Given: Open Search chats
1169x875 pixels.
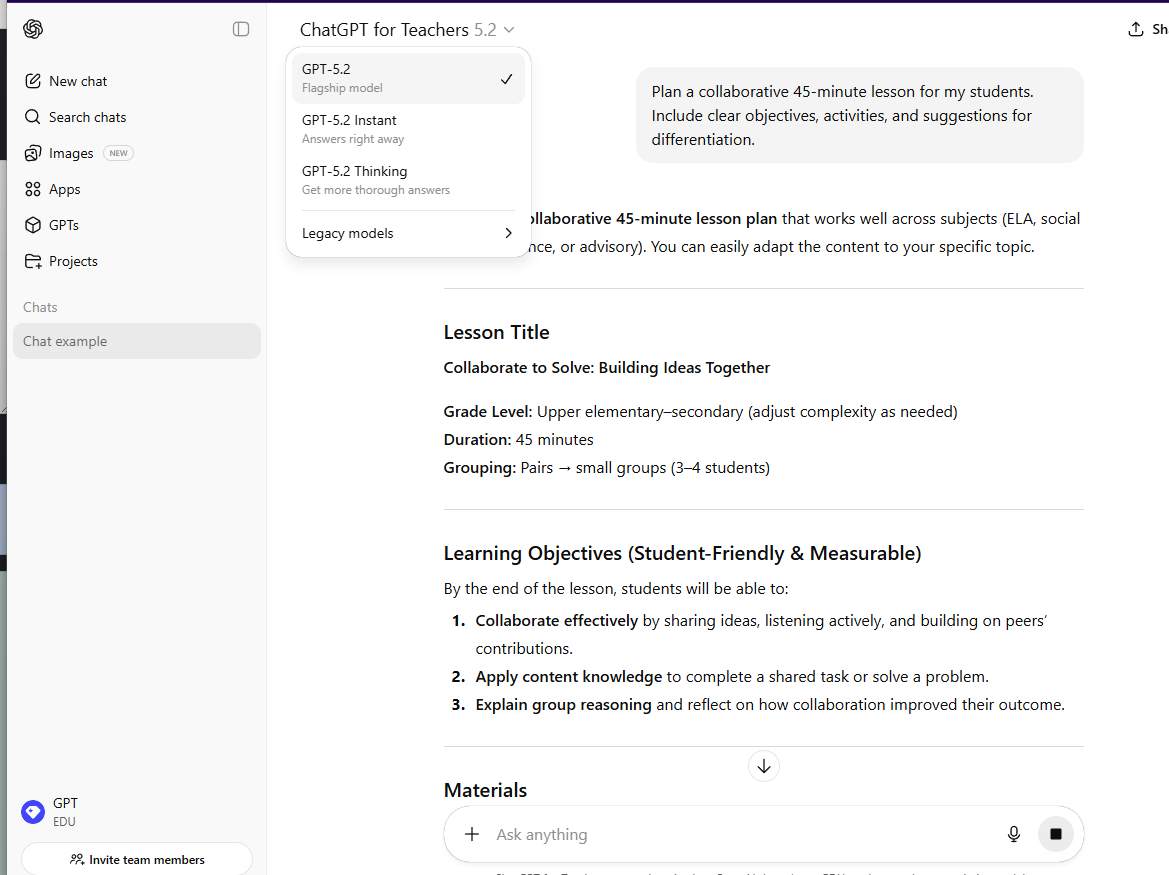Looking at the screenshot, I should coord(87,117).
